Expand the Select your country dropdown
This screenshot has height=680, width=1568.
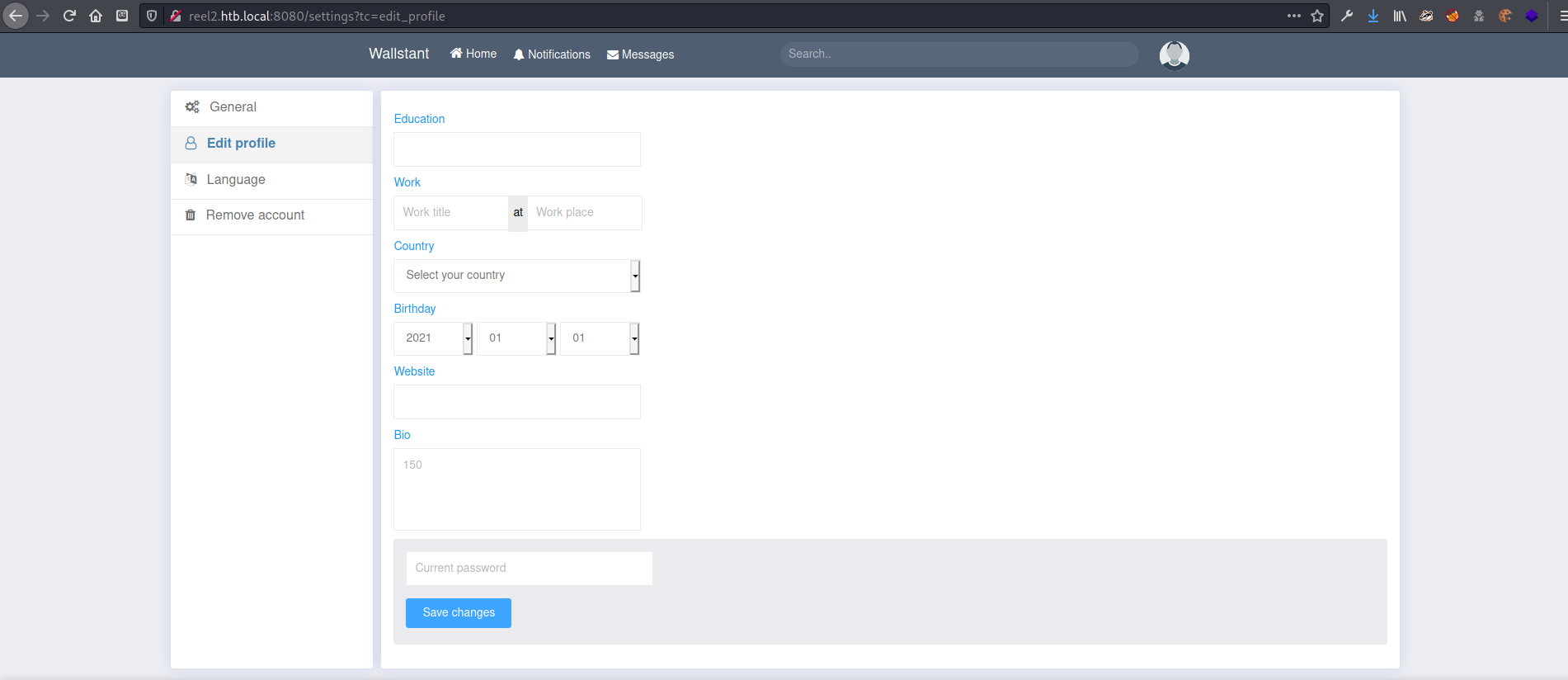coord(516,276)
